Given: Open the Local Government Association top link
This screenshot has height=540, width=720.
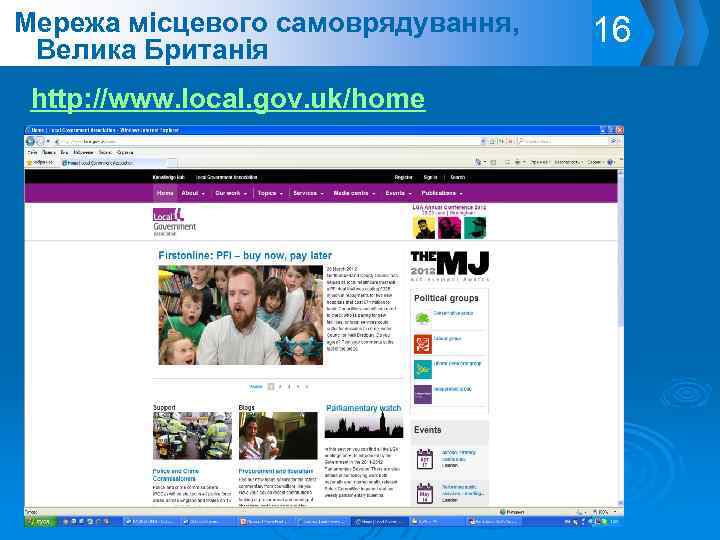Looking at the screenshot, I should tap(226, 177).
